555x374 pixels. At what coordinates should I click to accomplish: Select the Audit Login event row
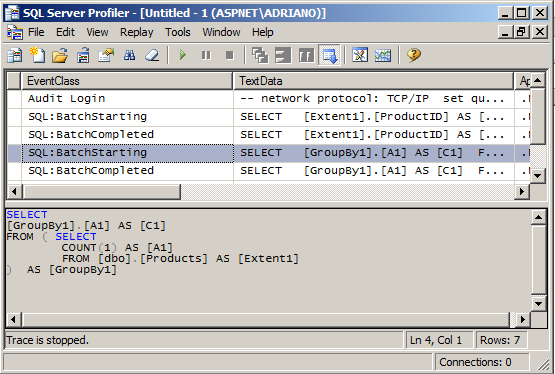pyautogui.click(x=268, y=99)
